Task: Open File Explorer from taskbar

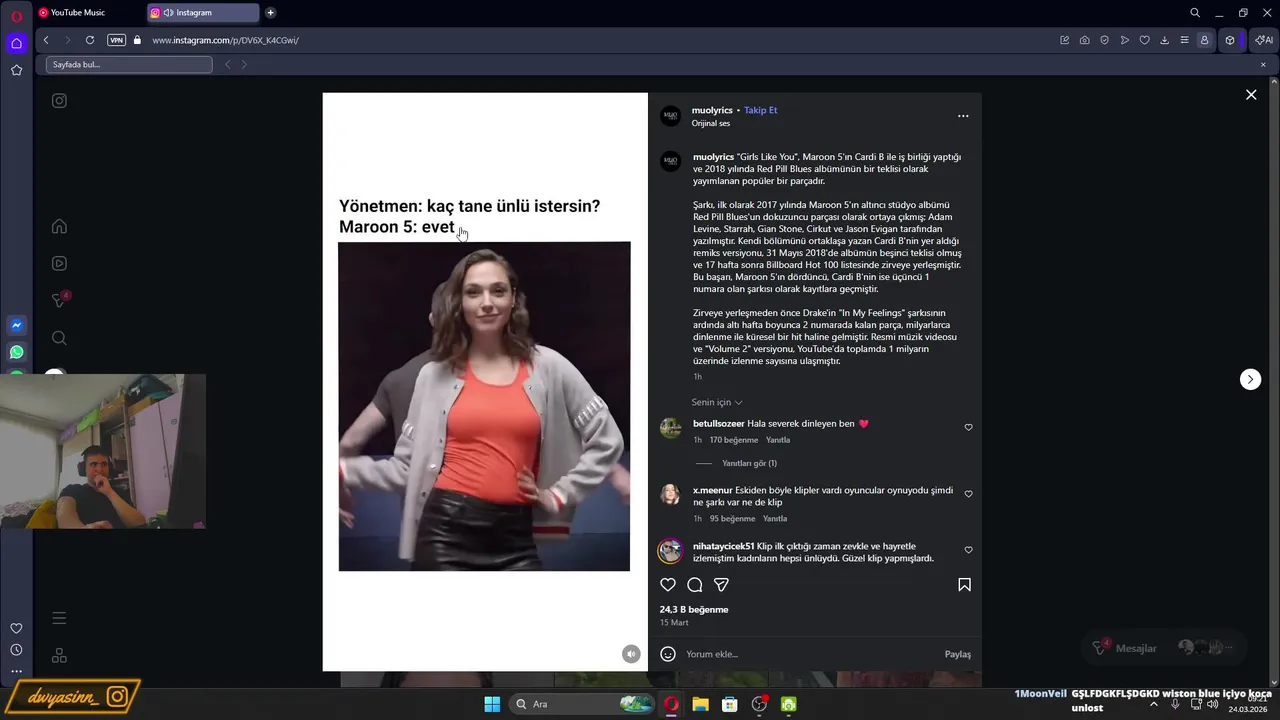Action: (700, 704)
